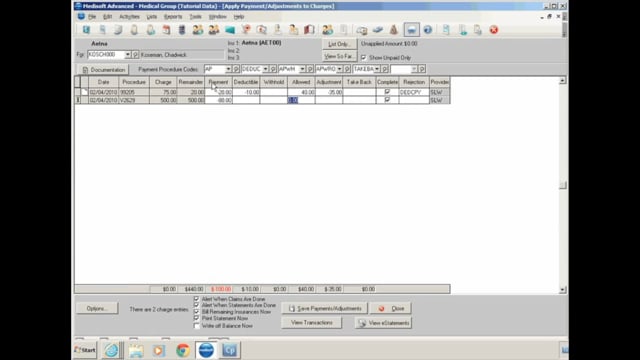Click the lookup magnifier next to the For field
This screenshot has width=640, height=360.
tap(136, 55)
